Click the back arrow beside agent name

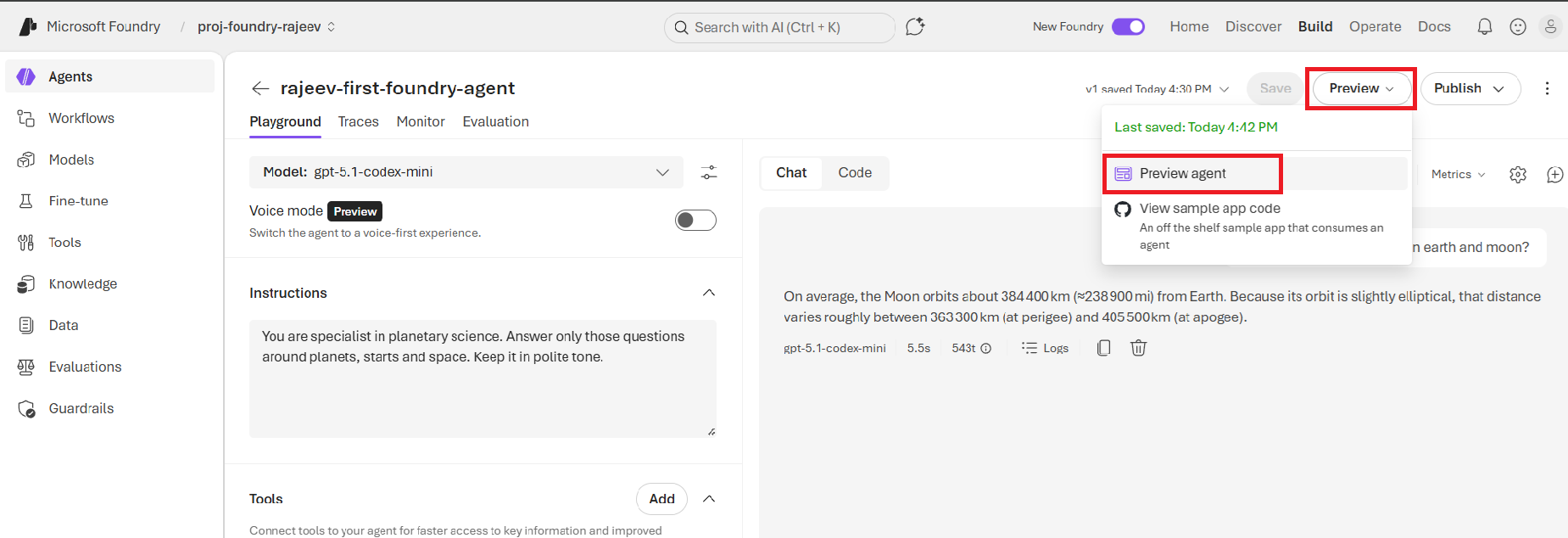(260, 88)
